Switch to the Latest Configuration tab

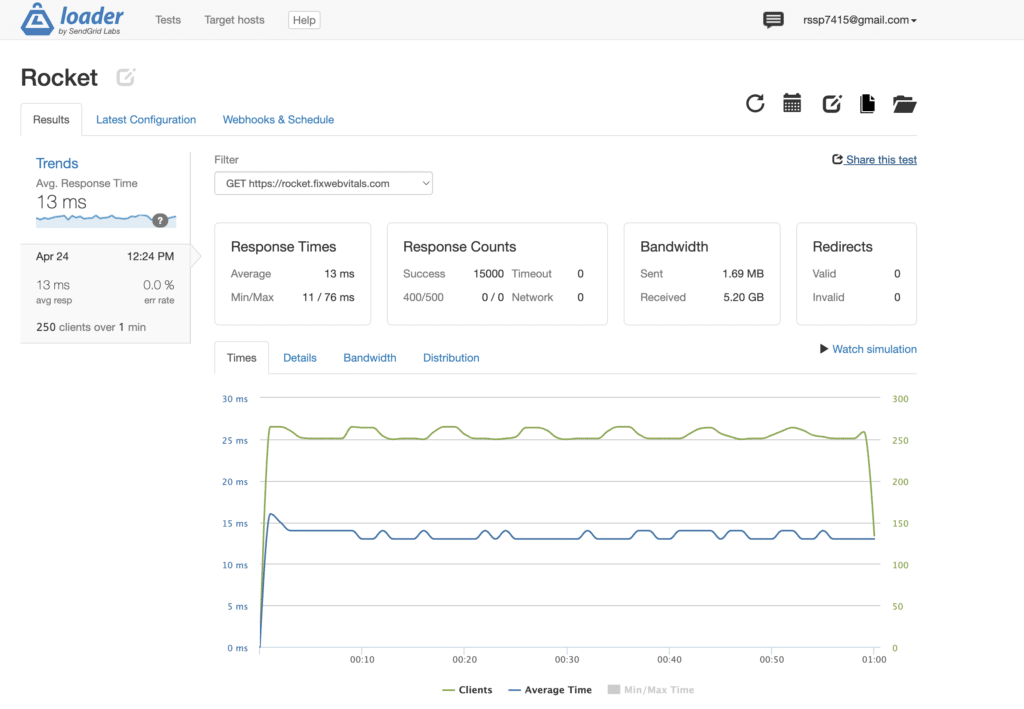click(x=146, y=119)
